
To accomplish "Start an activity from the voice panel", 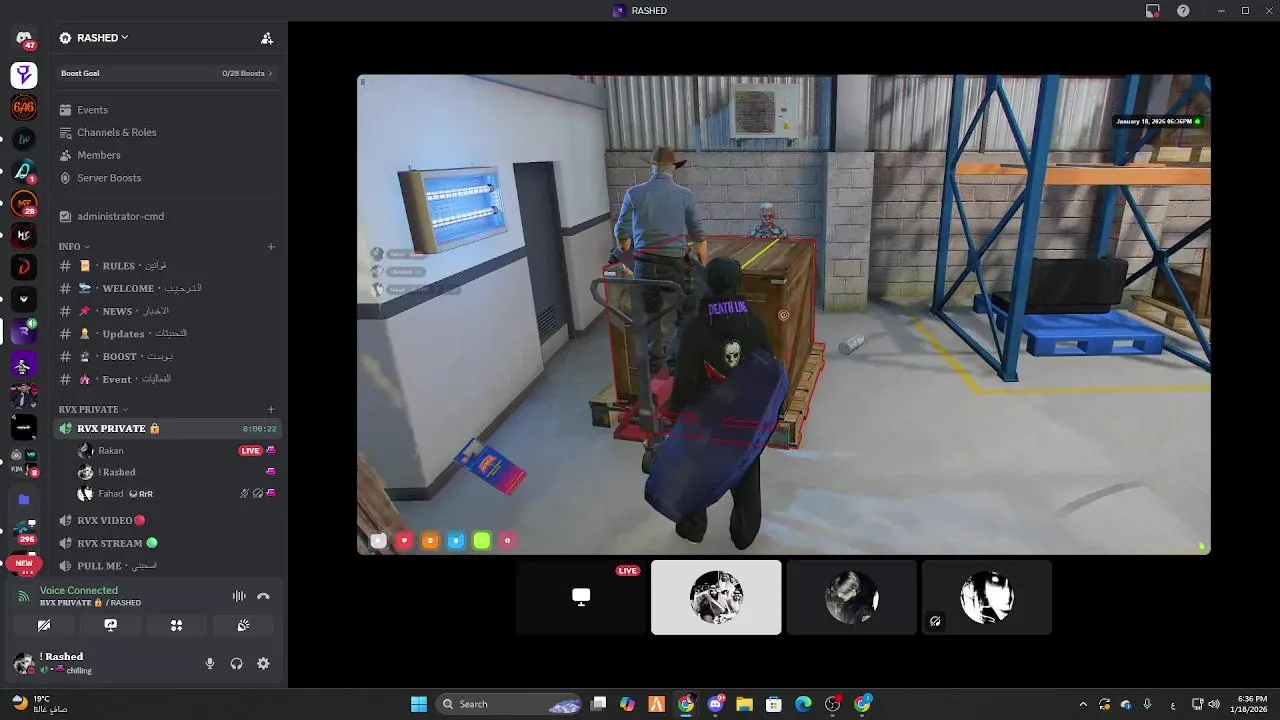I will point(176,625).
